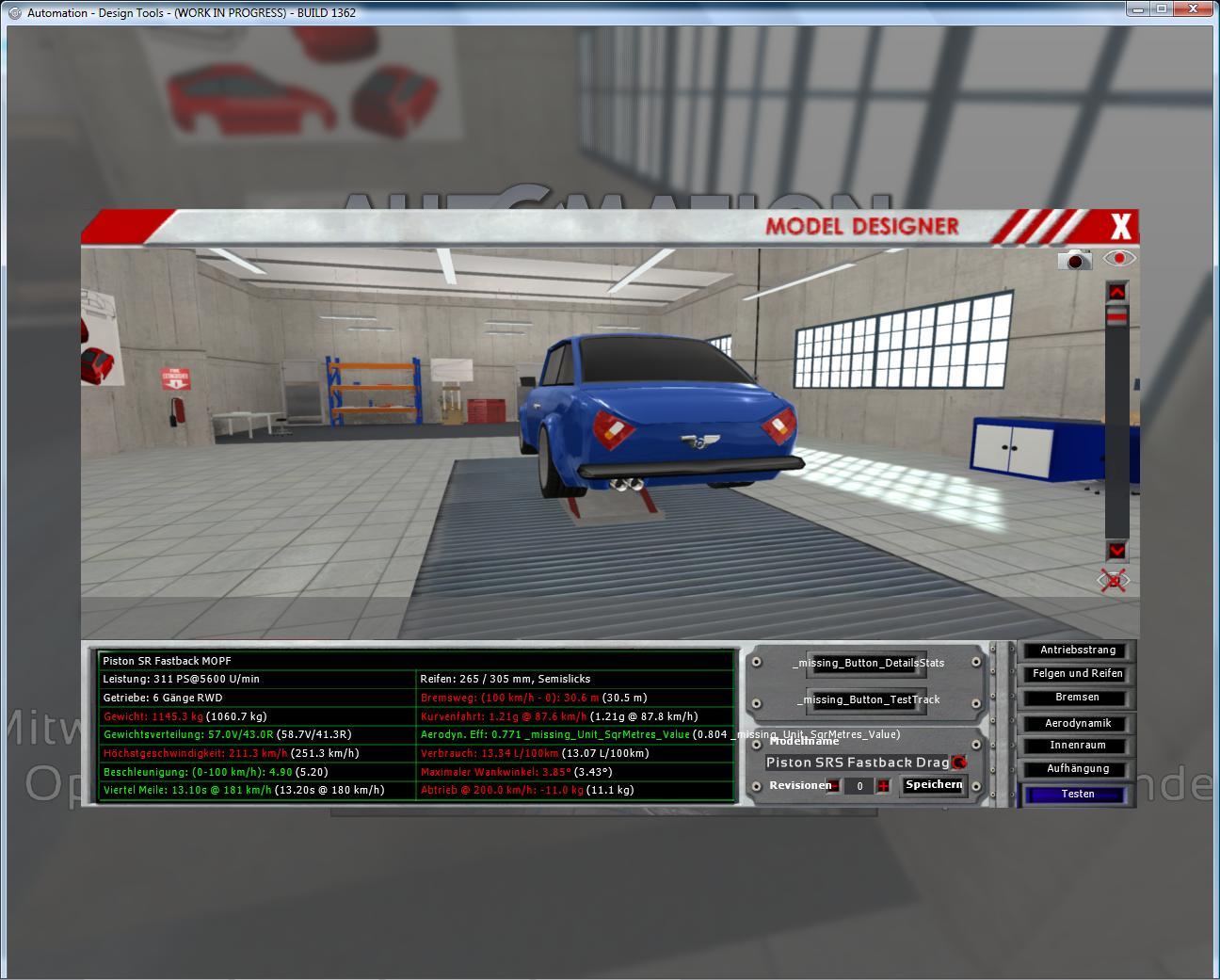Click the _missing_Button_TestTrack button
The width and height of the screenshot is (1220, 980).
click(x=867, y=699)
